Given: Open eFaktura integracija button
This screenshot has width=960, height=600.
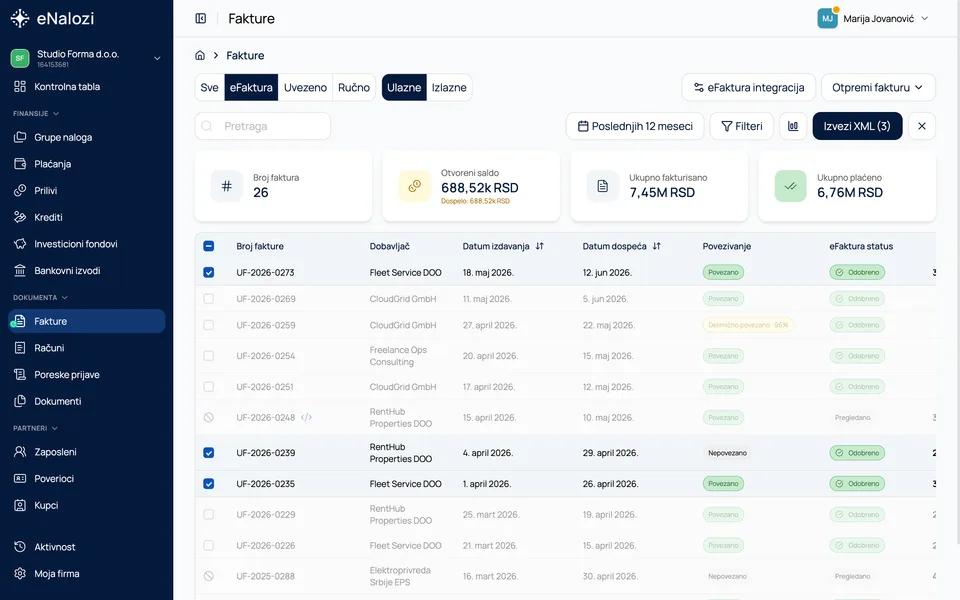Looking at the screenshot, I should coord(748,88).
